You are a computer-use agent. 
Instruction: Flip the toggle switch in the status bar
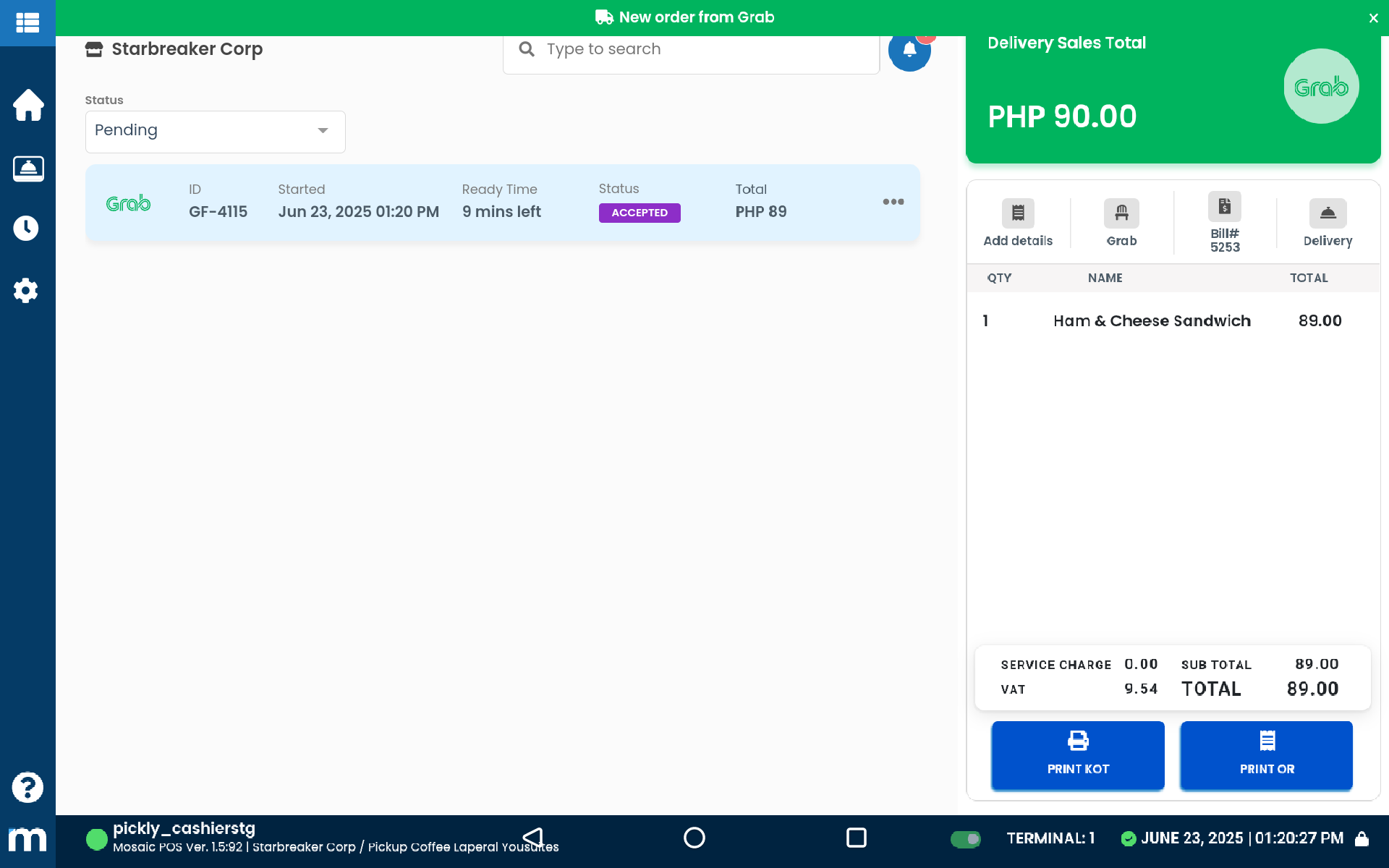(x=966, y=839)
